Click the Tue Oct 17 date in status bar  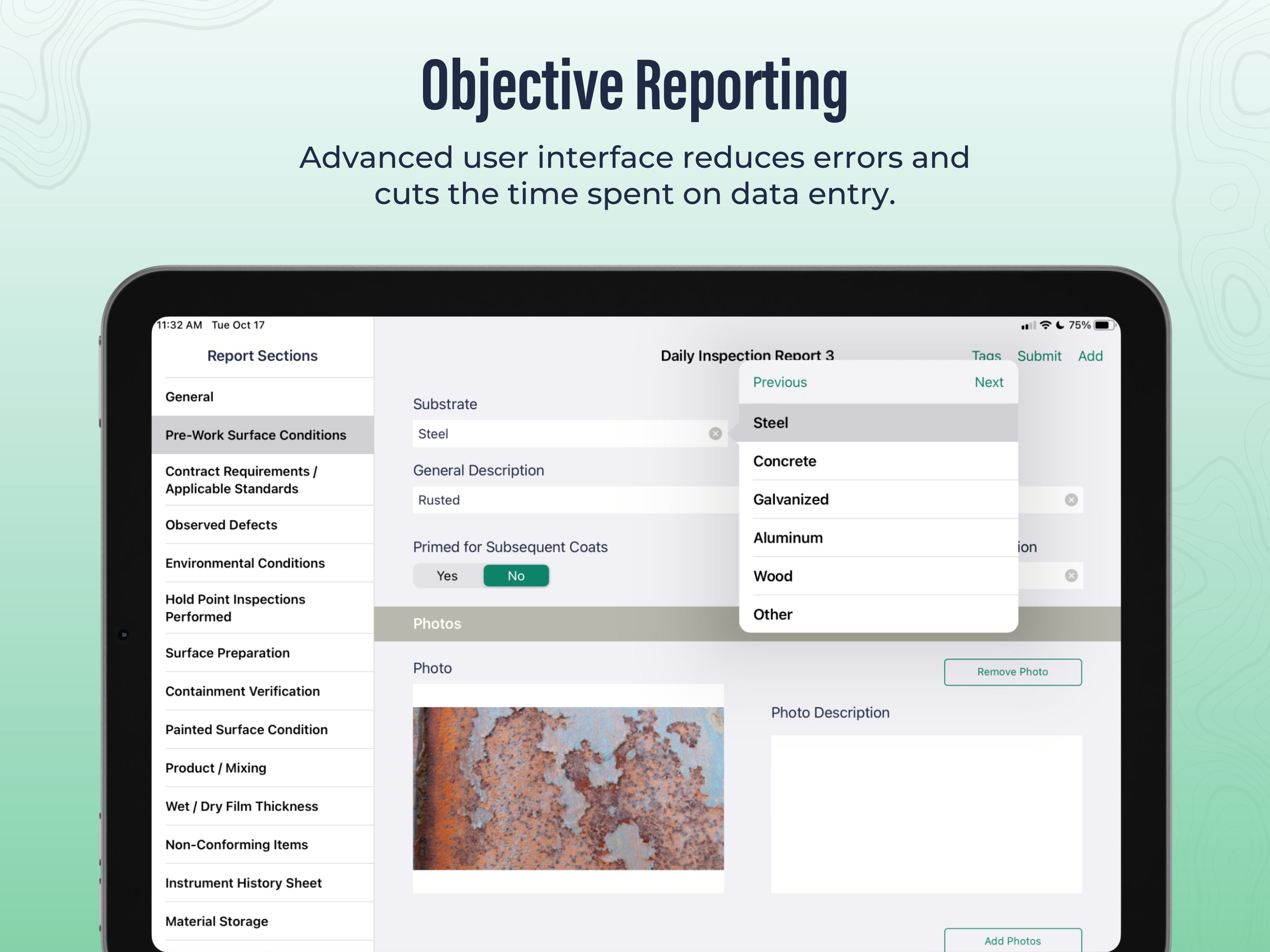tap(238, 325)
